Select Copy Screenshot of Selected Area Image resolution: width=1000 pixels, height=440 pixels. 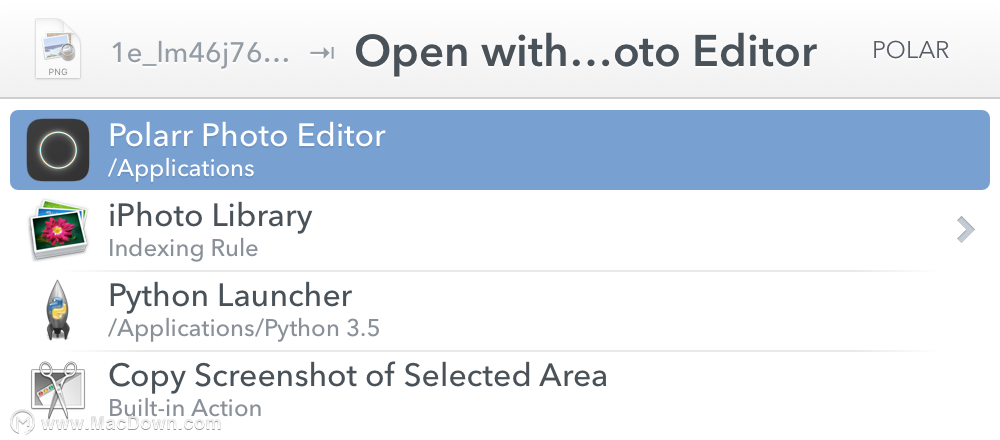tap(500, 390)
